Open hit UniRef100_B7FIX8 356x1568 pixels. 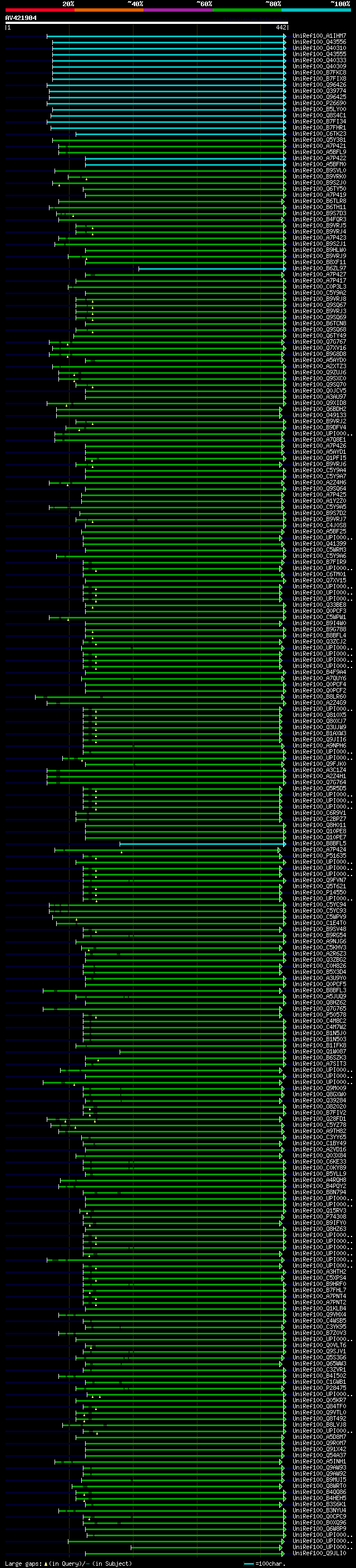point(319,78)
